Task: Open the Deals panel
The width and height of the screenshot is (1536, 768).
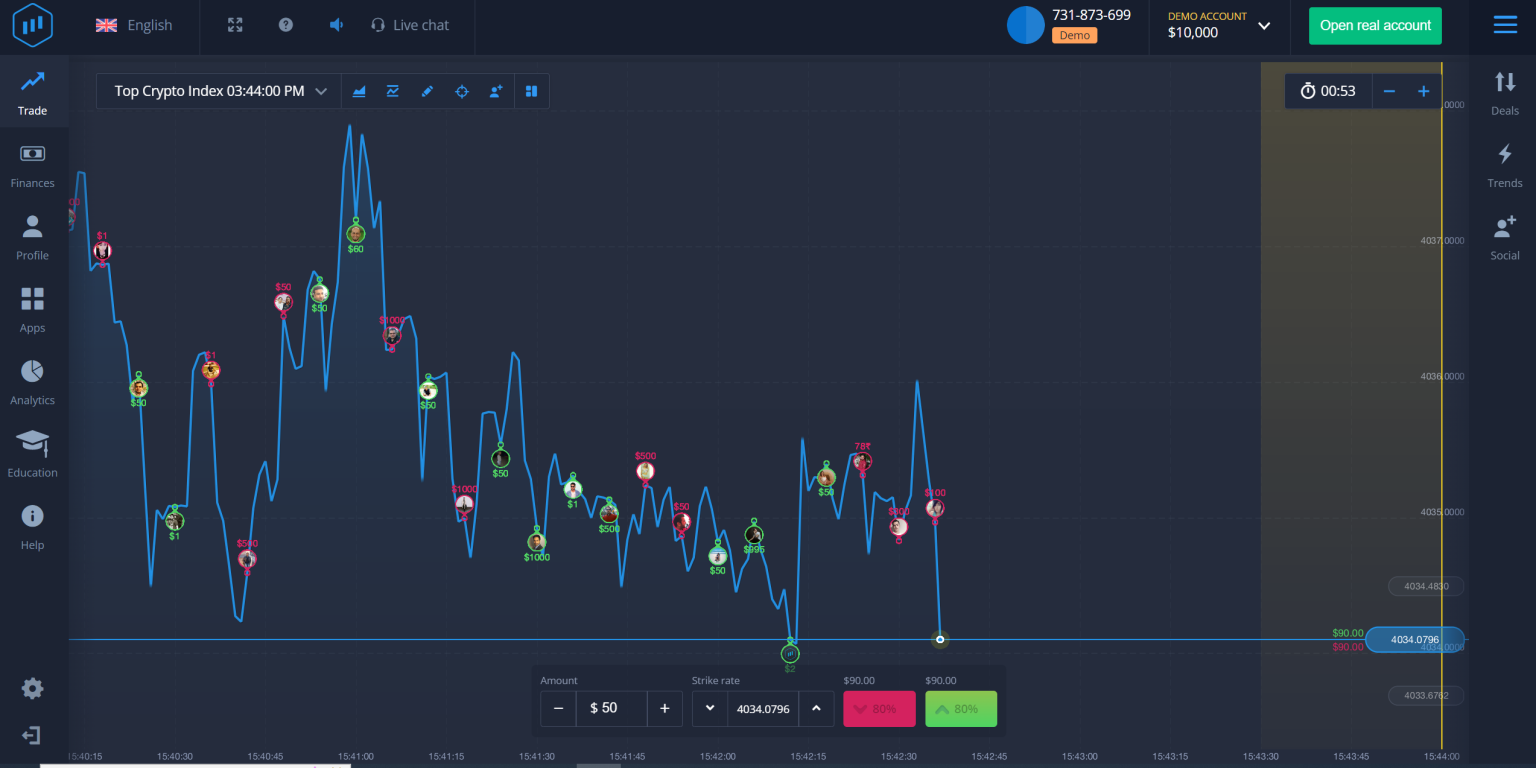Action: click(x=1504, y=95)
